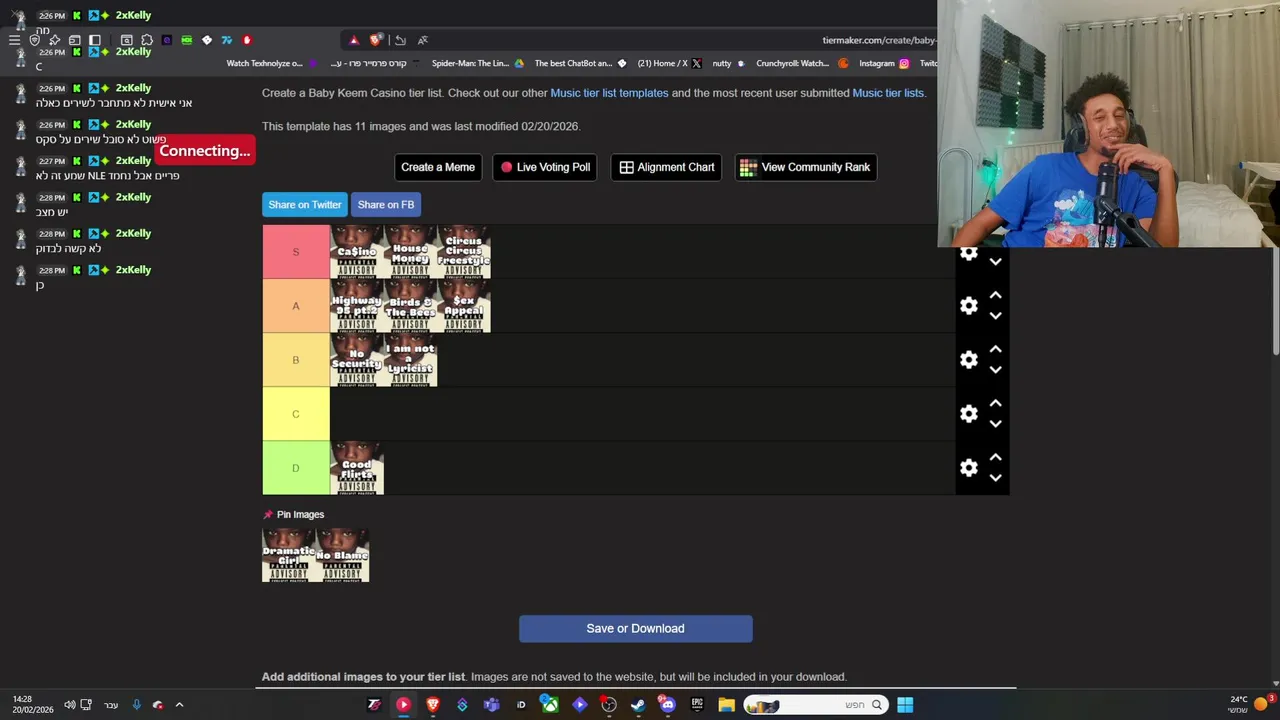Share tier list on Twitter
This screenshot has width=1280, height=720.
pos(305,205)
